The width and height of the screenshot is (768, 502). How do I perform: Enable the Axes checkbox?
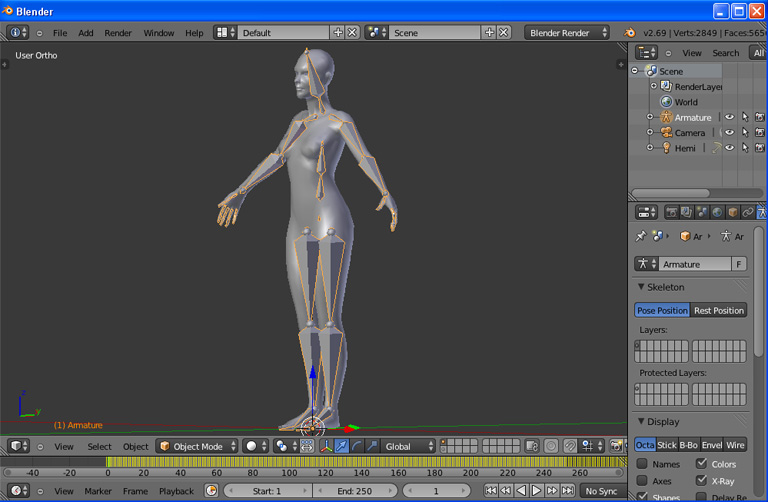(642, 480)
